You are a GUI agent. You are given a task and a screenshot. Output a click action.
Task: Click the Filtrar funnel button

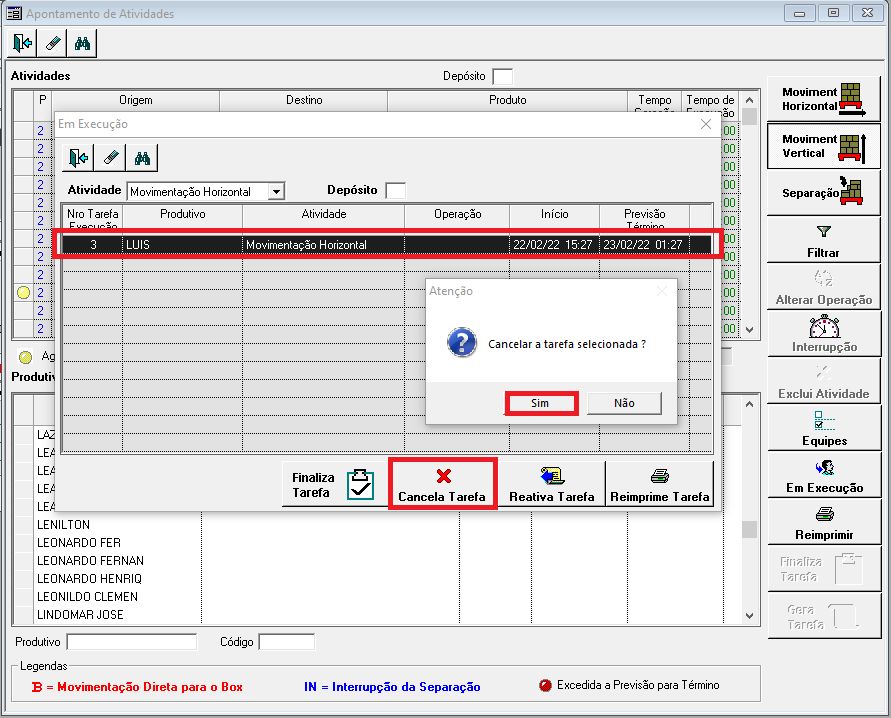823,240
